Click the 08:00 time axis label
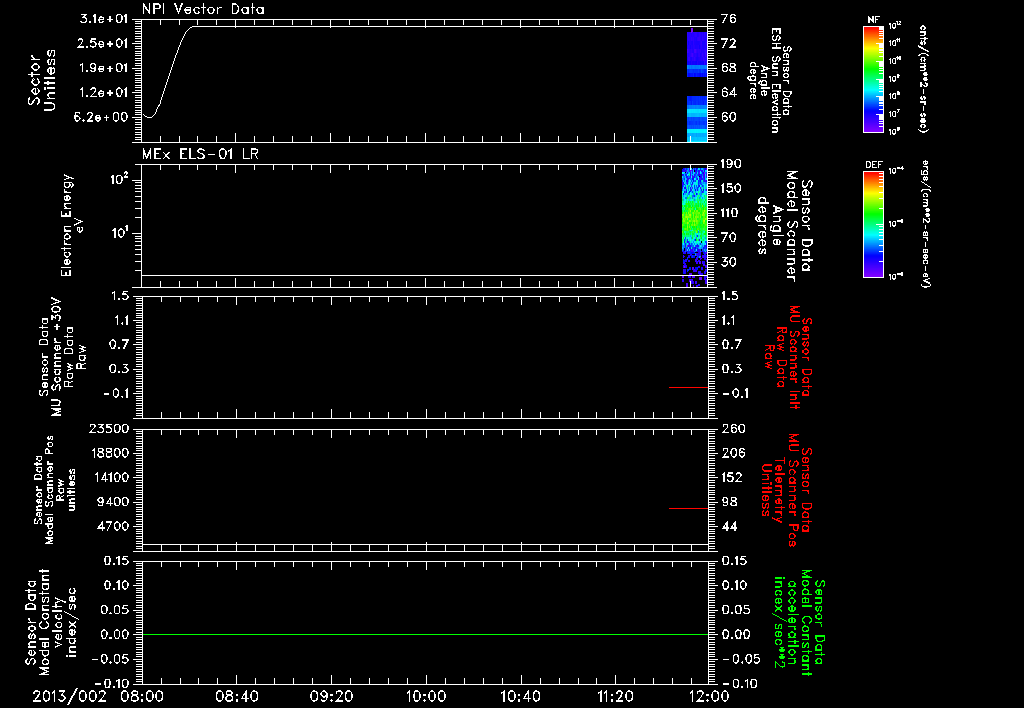This screenshot has width=1024, height=708. [144, 696]
